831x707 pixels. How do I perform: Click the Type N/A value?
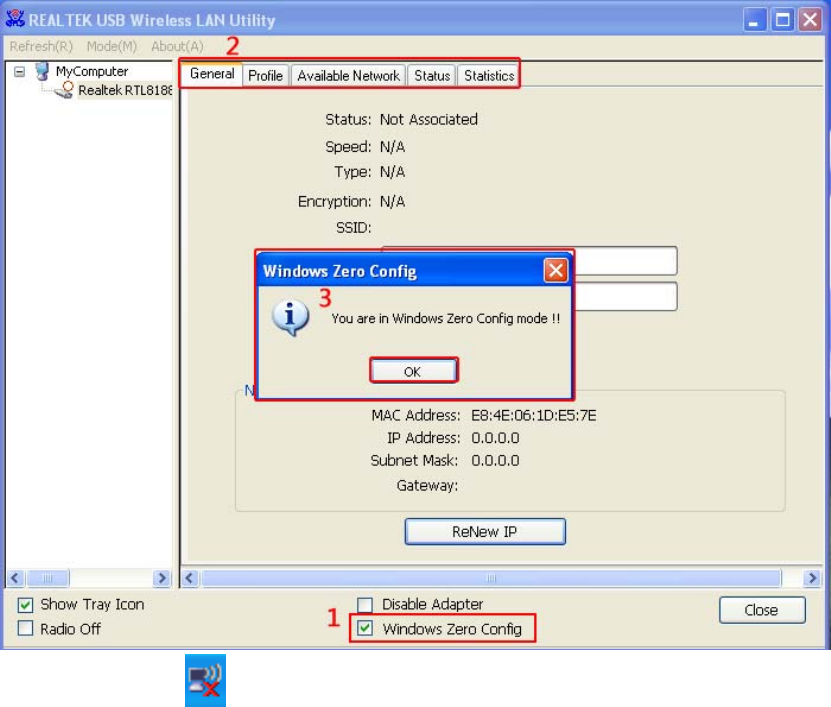click(393, 172)
